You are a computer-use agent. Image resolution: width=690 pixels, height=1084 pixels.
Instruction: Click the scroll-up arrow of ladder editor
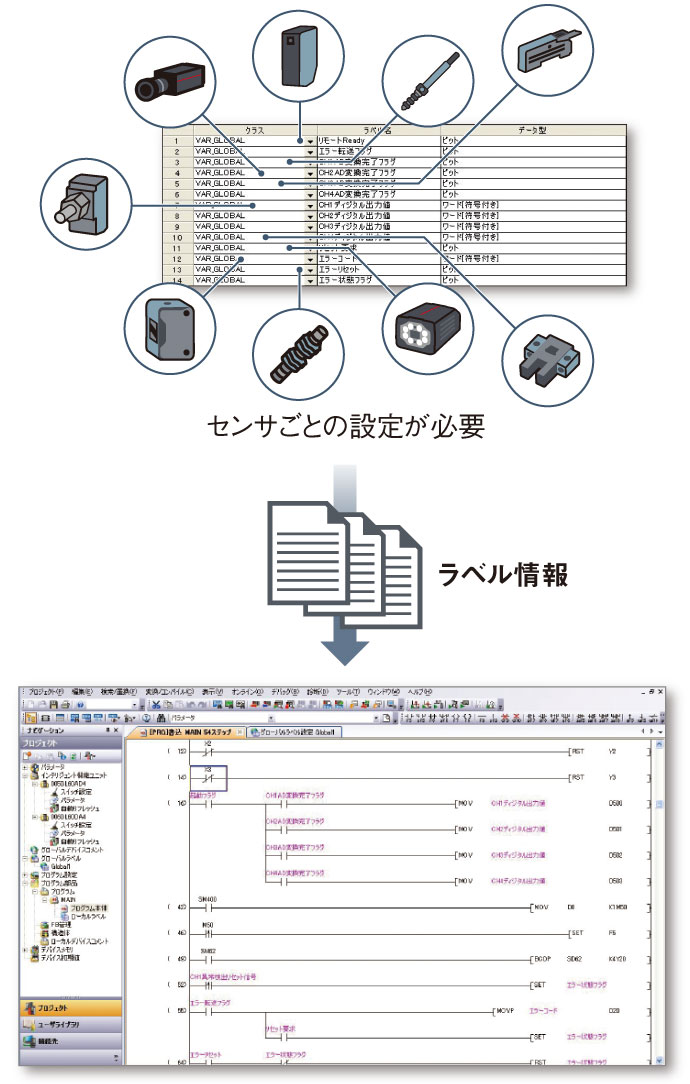pyautogui.click(x=660, y=744)
